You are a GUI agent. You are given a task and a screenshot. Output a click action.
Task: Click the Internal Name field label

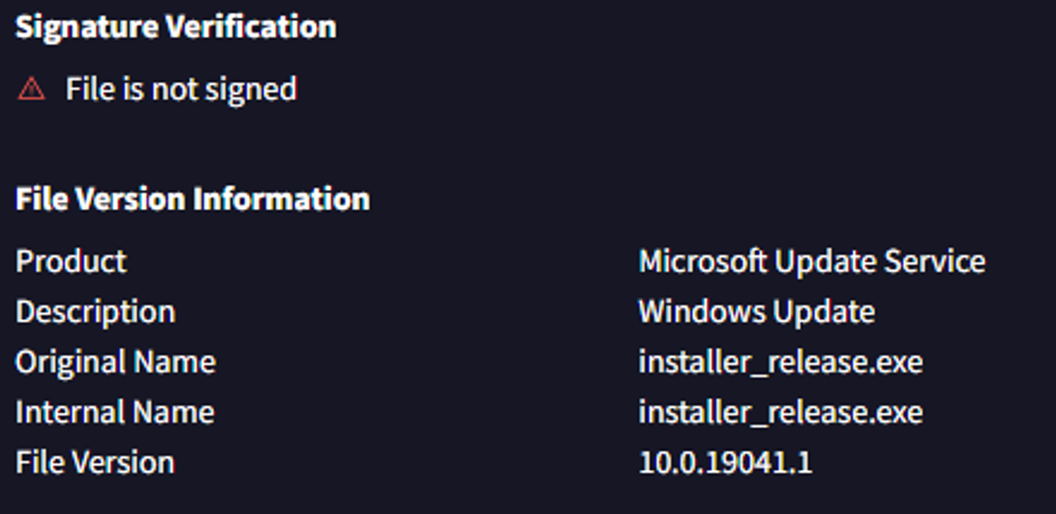point(114,412)
